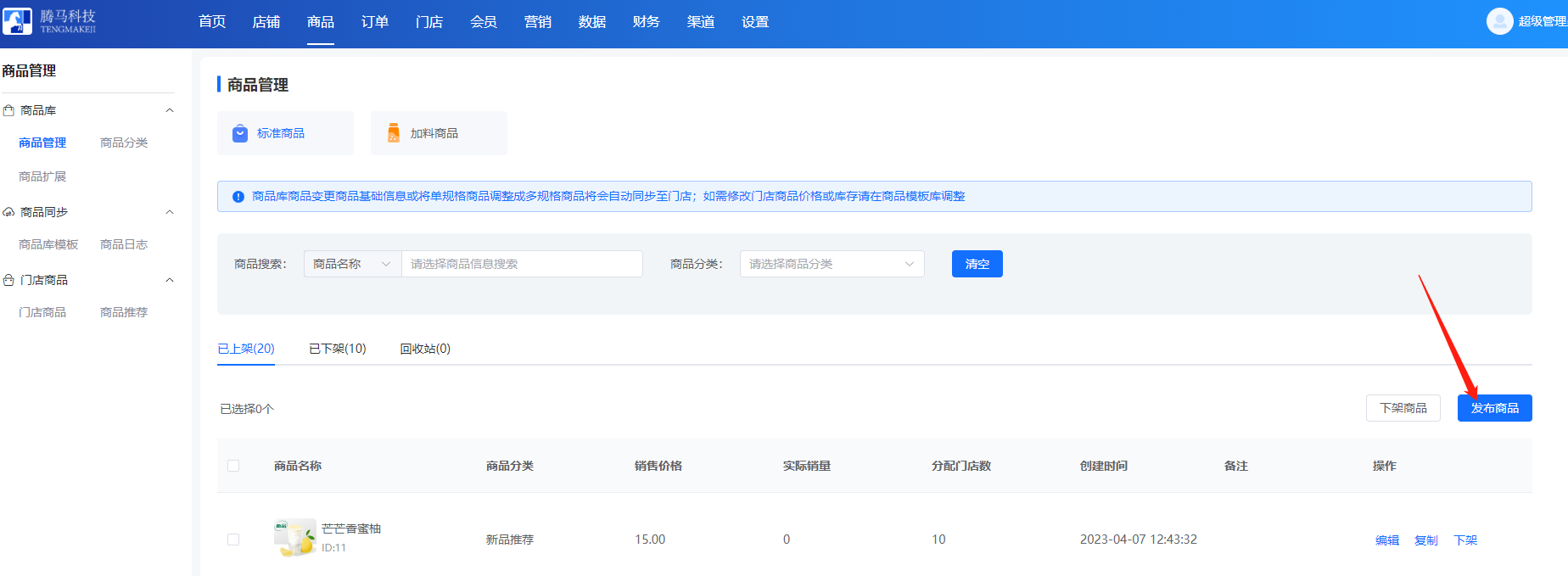Collapse the 门店商品 sidebar group
The height and width of the screenshot is (576, 1568).
(170, 280)
